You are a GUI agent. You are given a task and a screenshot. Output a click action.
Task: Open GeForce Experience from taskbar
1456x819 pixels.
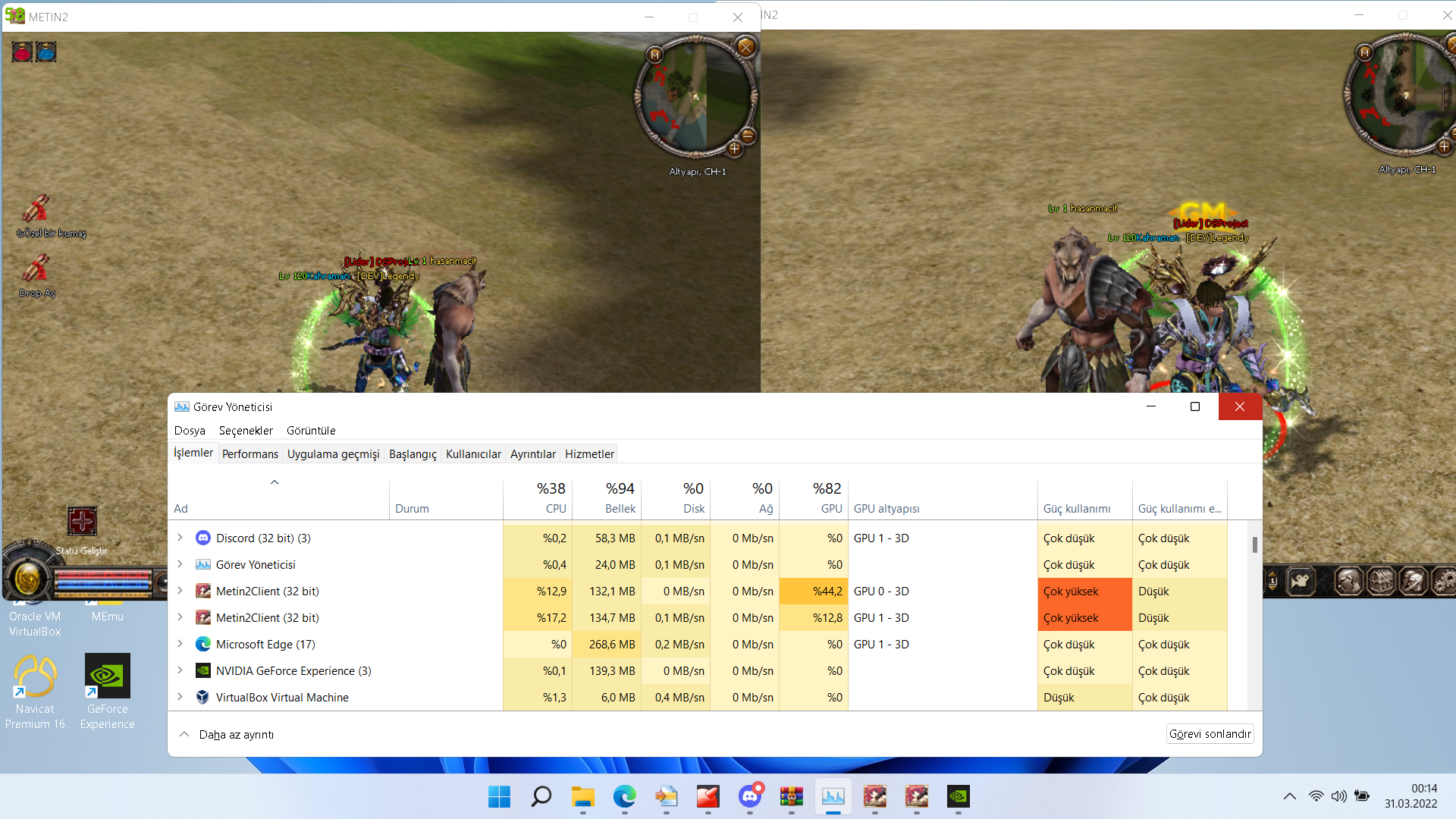959,796
